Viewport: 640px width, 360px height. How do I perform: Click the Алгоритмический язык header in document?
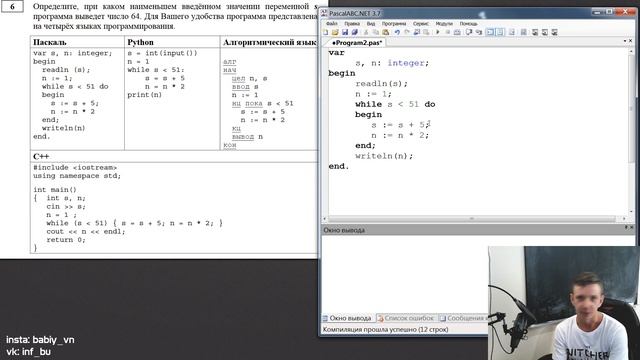pyautogui.click(x=269, y=42)
